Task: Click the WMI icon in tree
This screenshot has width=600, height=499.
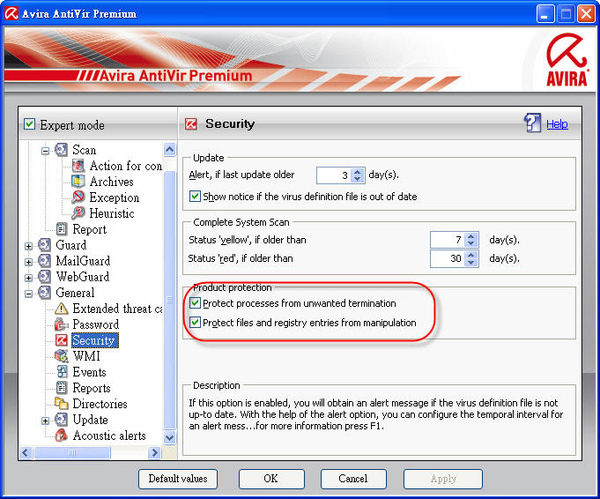Action: tap(61, 356)
